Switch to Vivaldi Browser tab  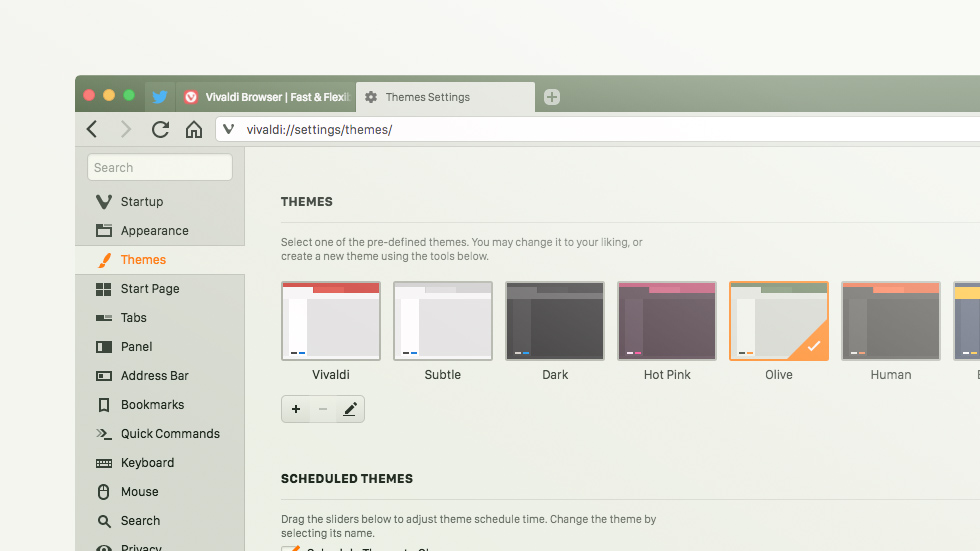click(x=266, y=97)
